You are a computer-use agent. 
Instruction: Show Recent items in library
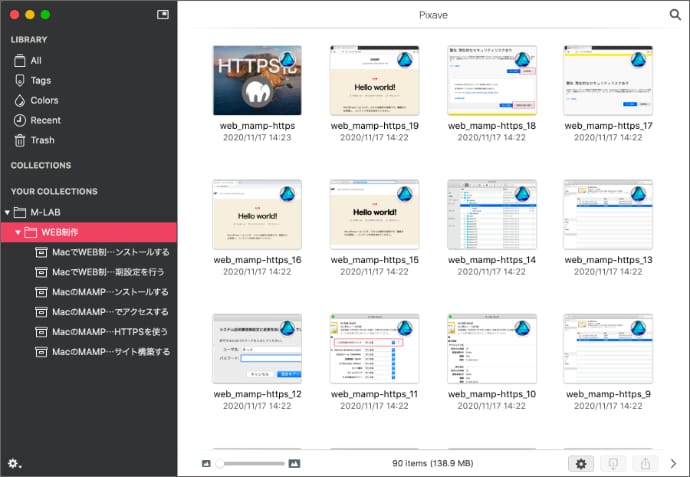pos(45,120)
